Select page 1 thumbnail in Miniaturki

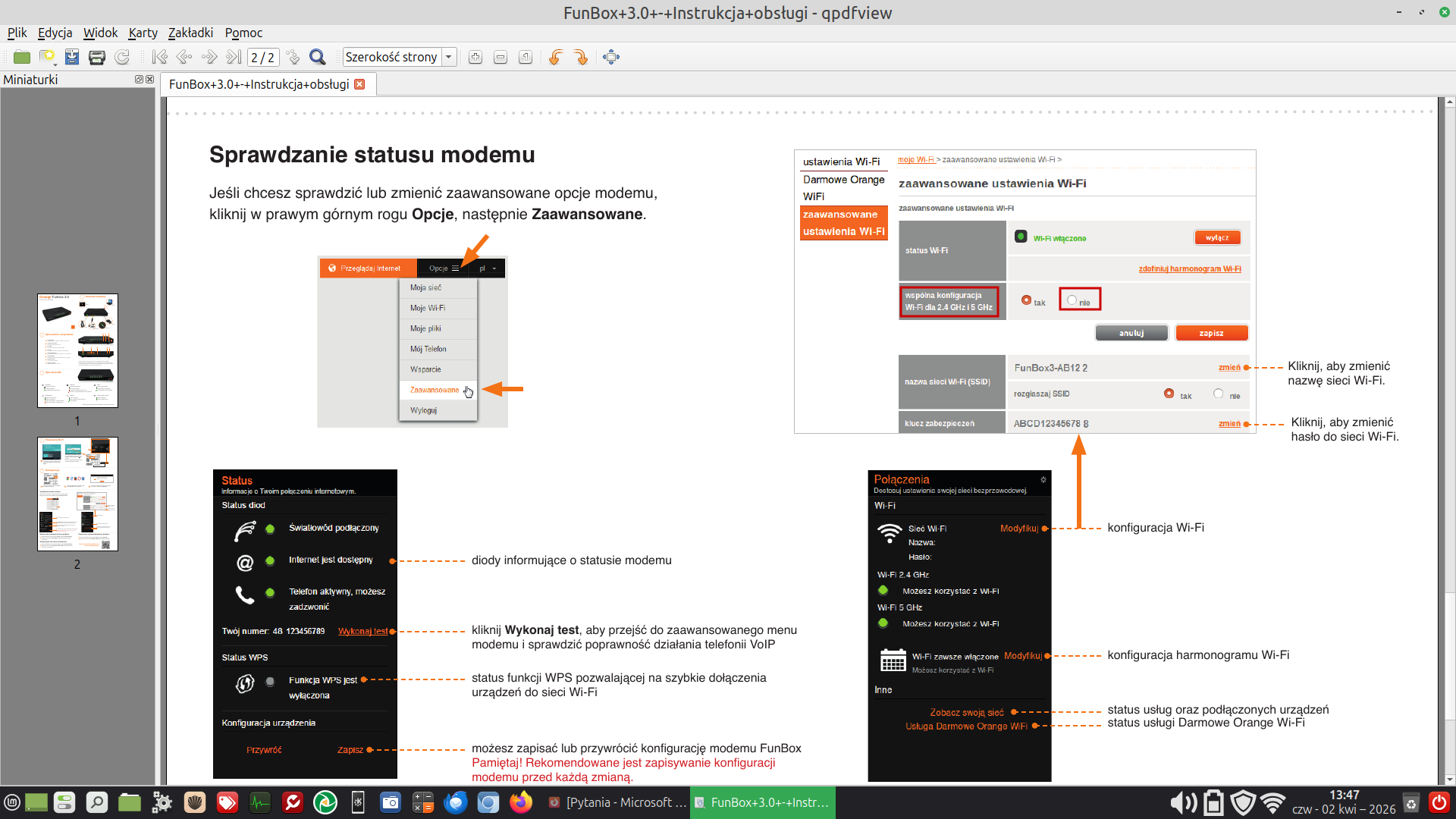[x=77, y=350]
